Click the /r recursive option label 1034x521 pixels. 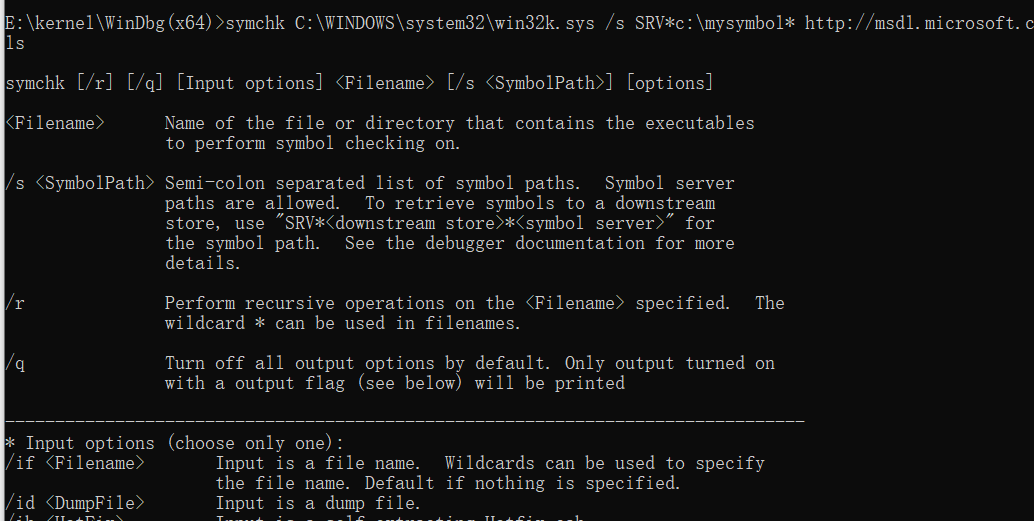click(x=15, y=303)
